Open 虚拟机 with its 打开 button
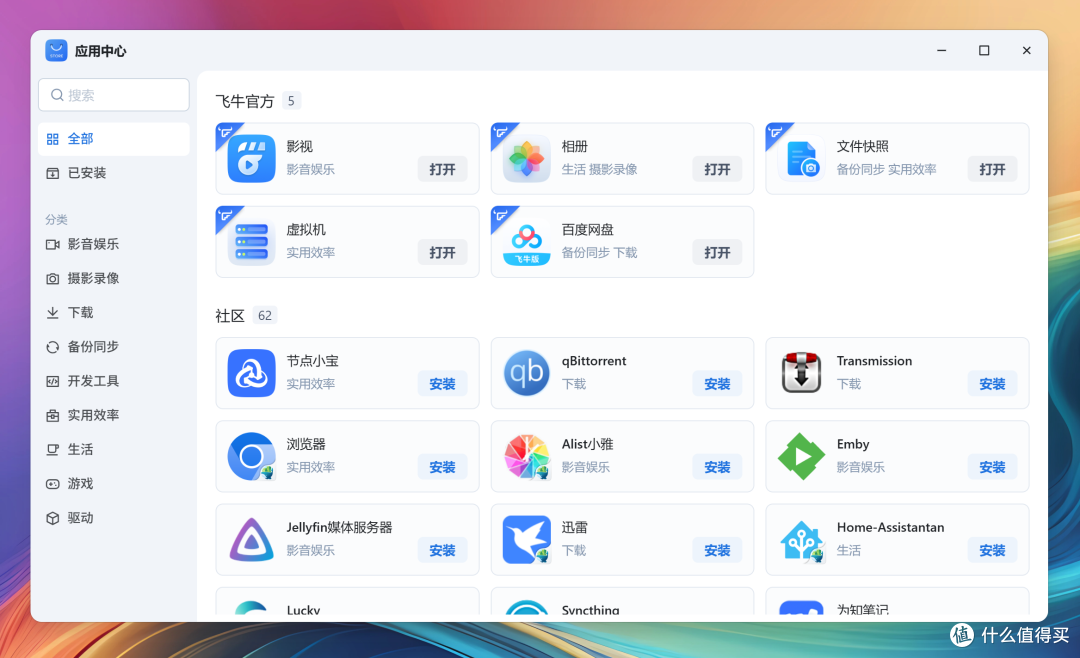This screenshot has width=1080, height=658. click(442, 253)
